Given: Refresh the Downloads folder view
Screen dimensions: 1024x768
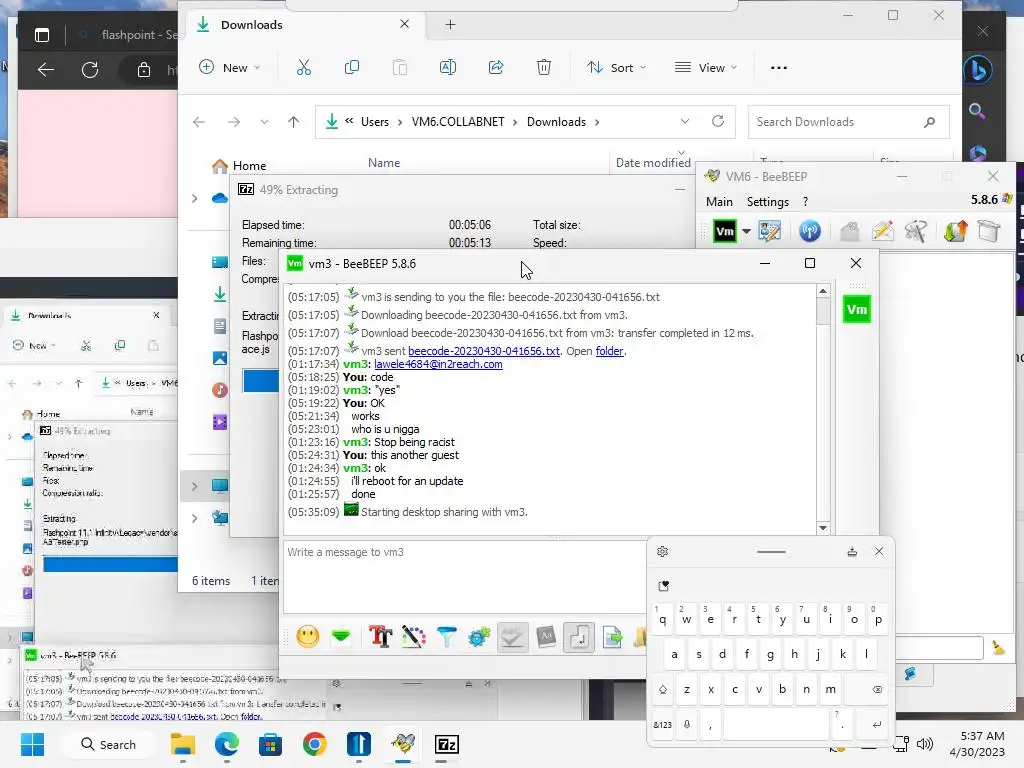Looking at the screenshot, I should [x=718, y=121].
